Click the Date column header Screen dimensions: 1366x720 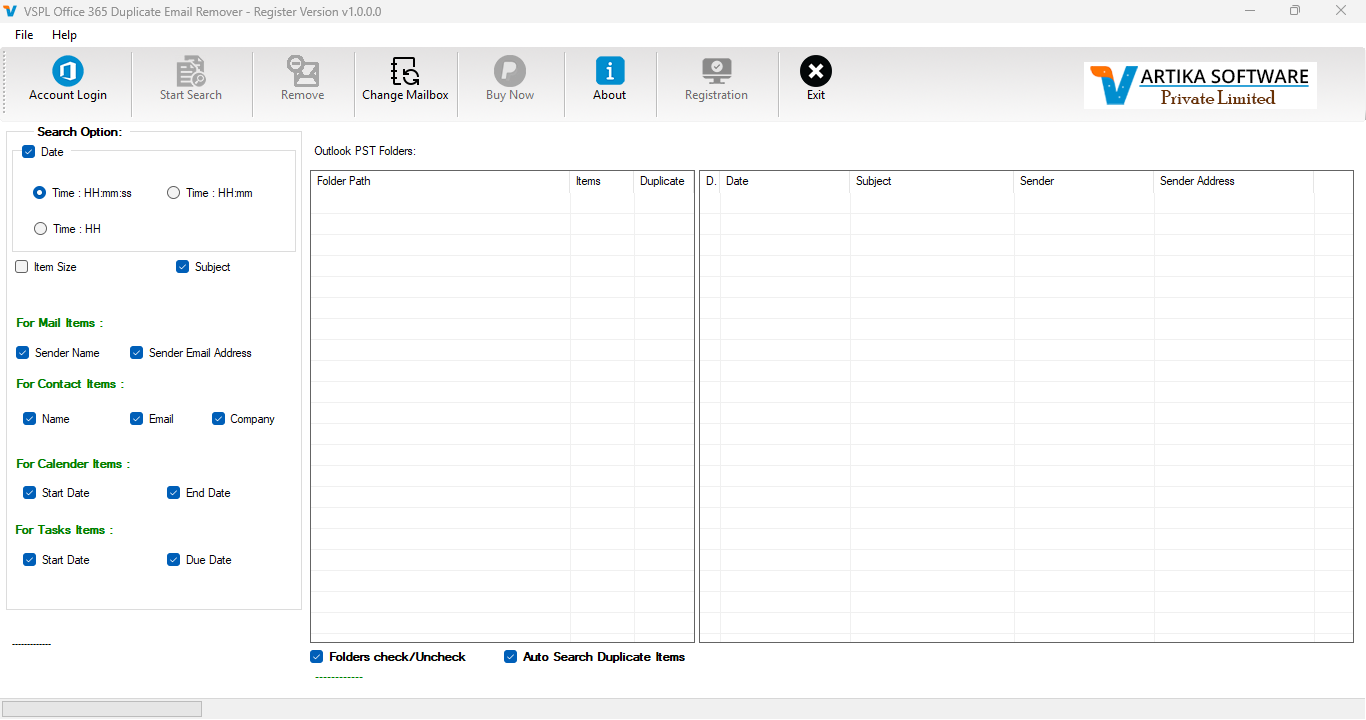785,181
